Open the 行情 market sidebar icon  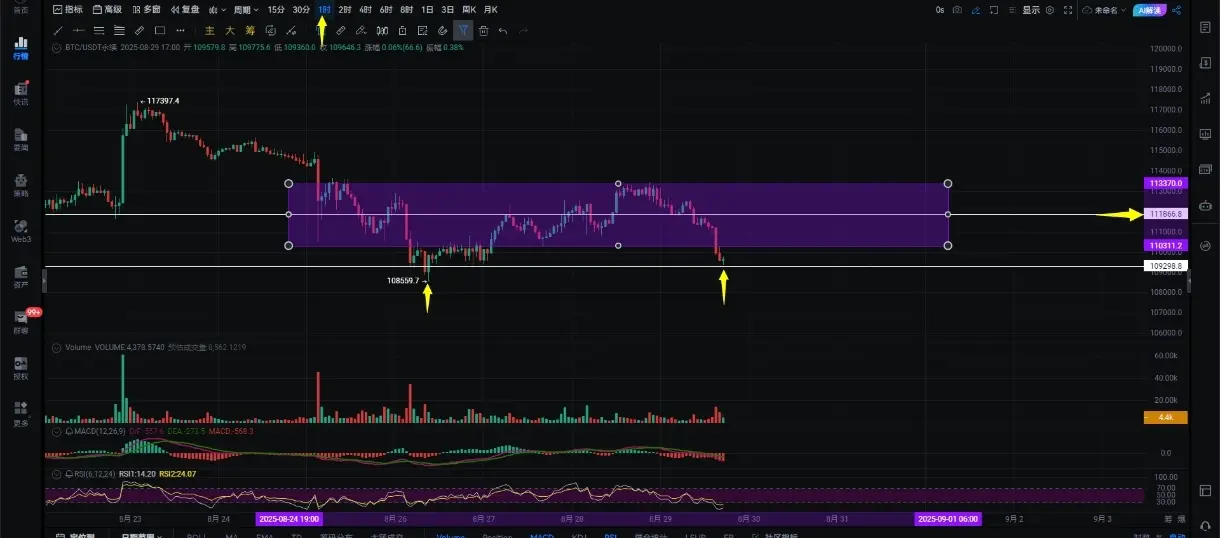coord(21,48)
